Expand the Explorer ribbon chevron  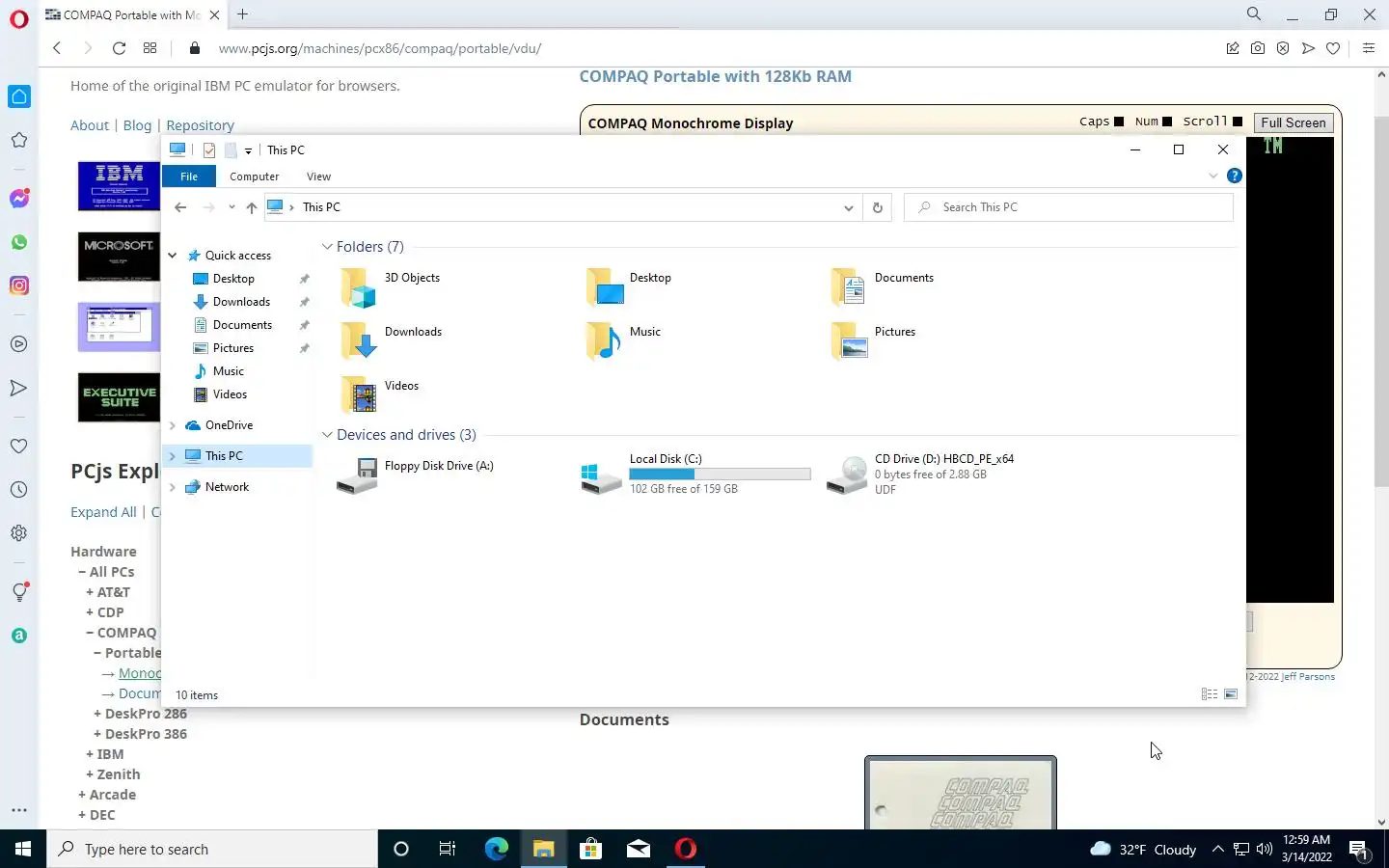click(1213, 176)
